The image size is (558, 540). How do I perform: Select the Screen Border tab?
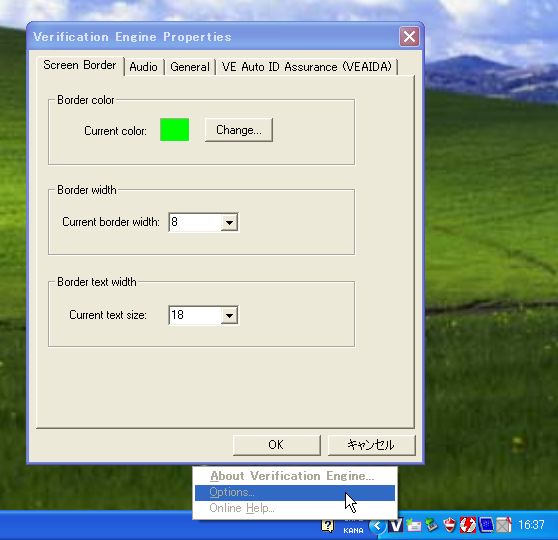[80, 65]
